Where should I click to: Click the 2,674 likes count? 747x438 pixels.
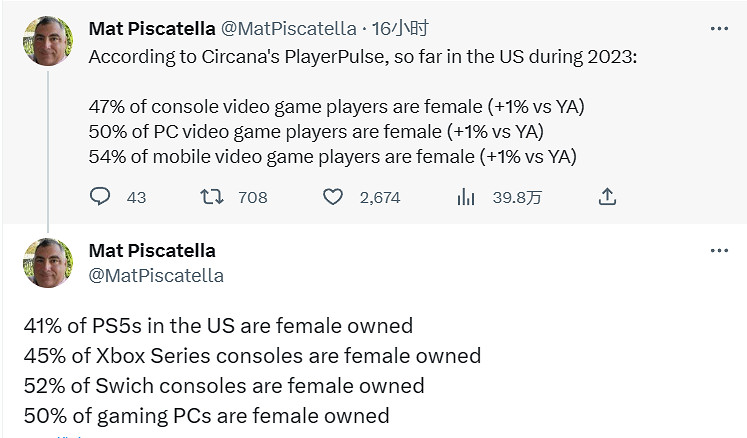point(380,197)
